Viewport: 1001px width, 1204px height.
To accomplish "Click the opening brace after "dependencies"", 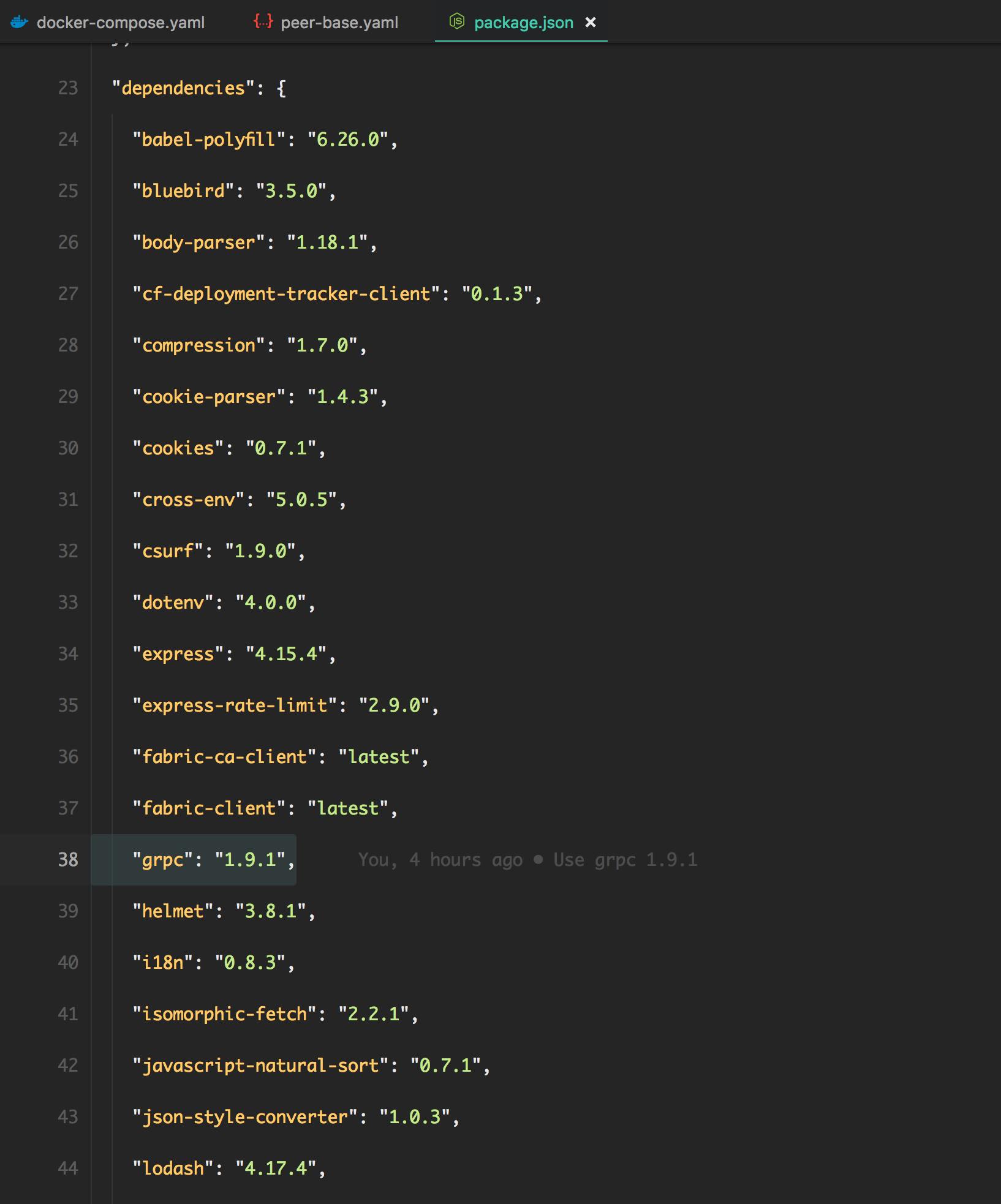I will point(281,89).
